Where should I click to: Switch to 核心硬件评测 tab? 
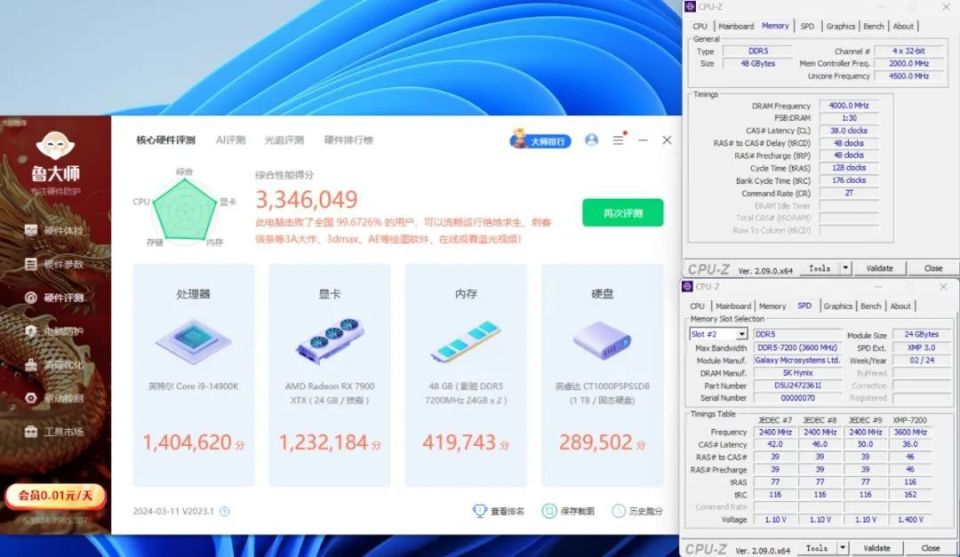(165, 140)
